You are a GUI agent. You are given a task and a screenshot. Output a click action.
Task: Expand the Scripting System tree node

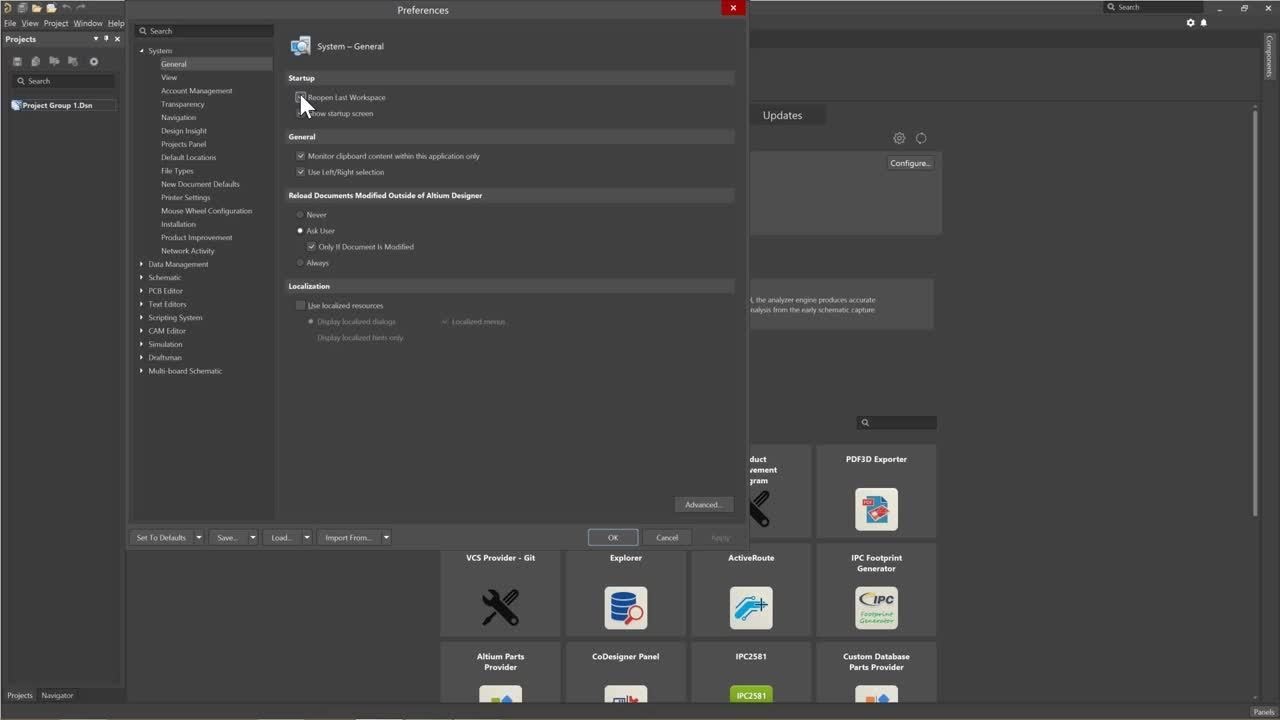click(141, 317)
